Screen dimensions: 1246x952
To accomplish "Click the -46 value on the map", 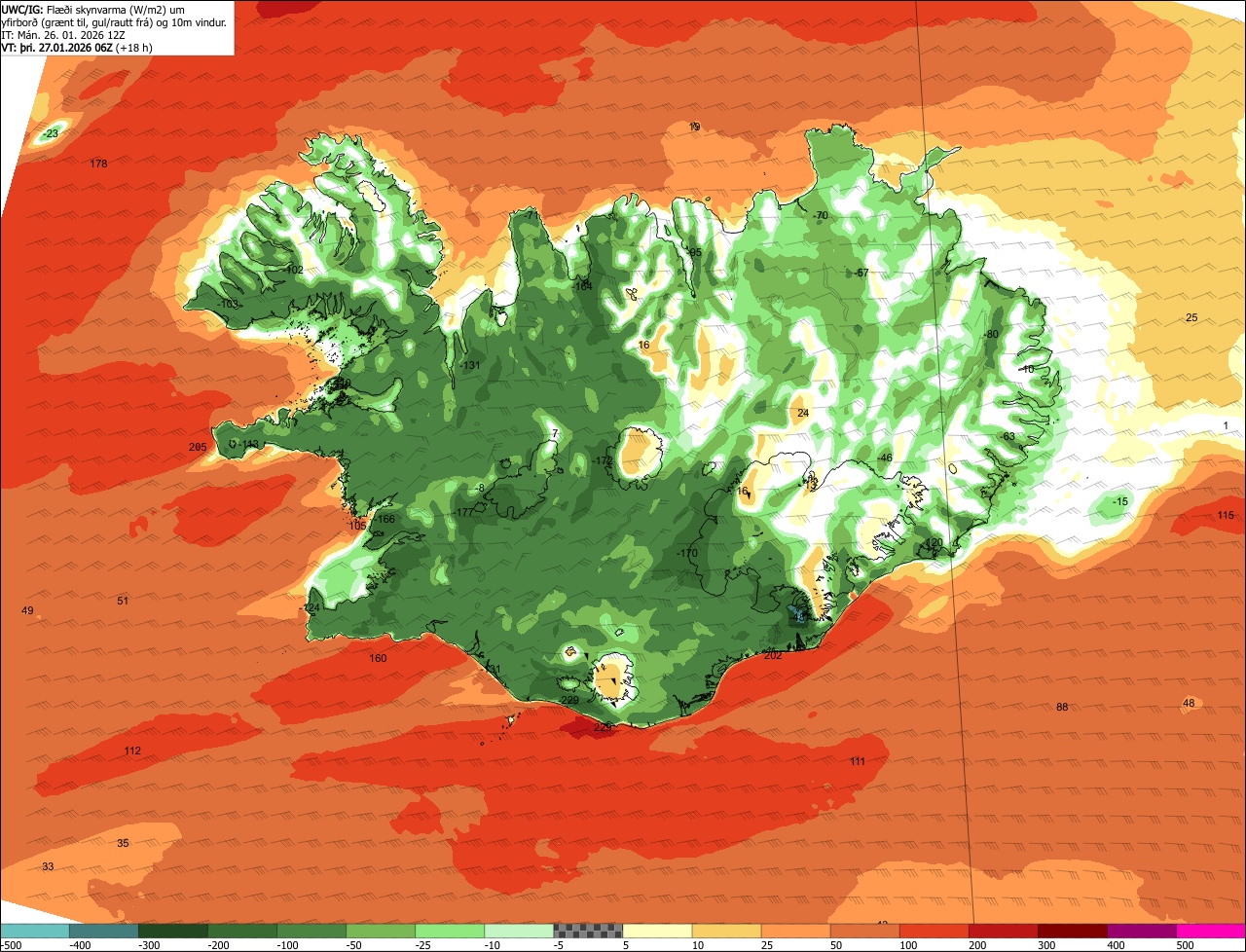I will pos(884,458).
